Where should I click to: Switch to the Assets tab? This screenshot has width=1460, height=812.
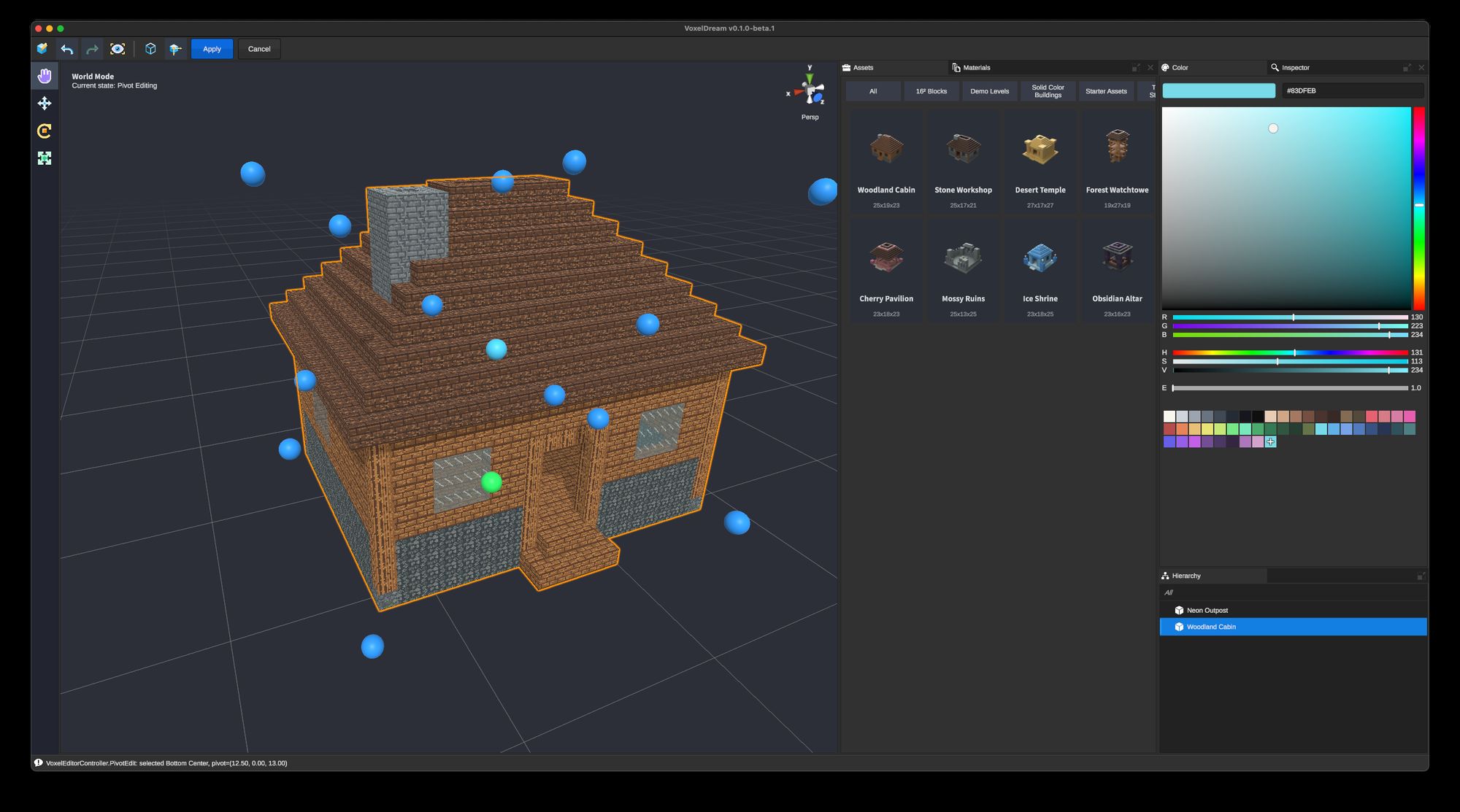tap(894, 68)
